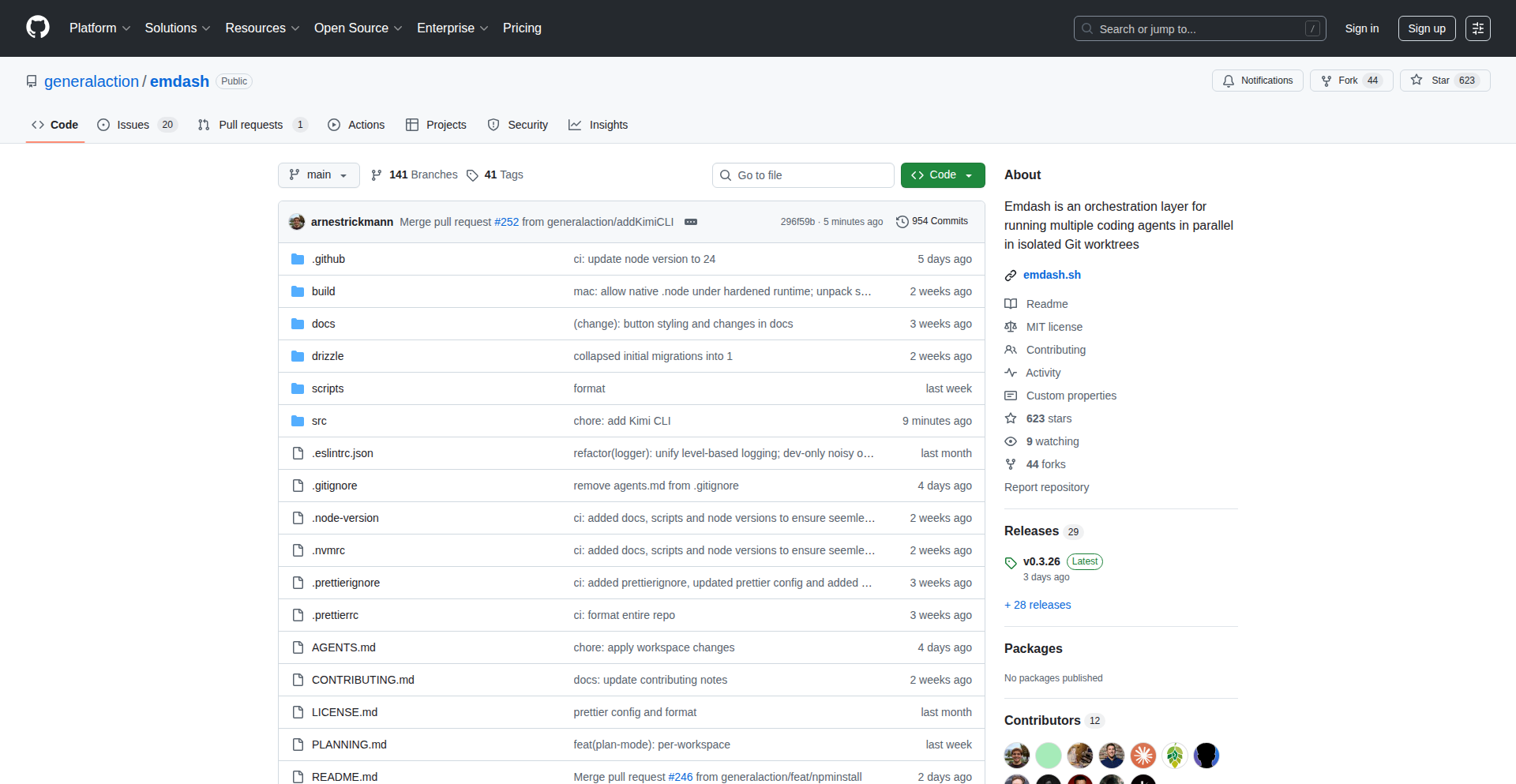Click the ellipsis beside the commit message

691,222
